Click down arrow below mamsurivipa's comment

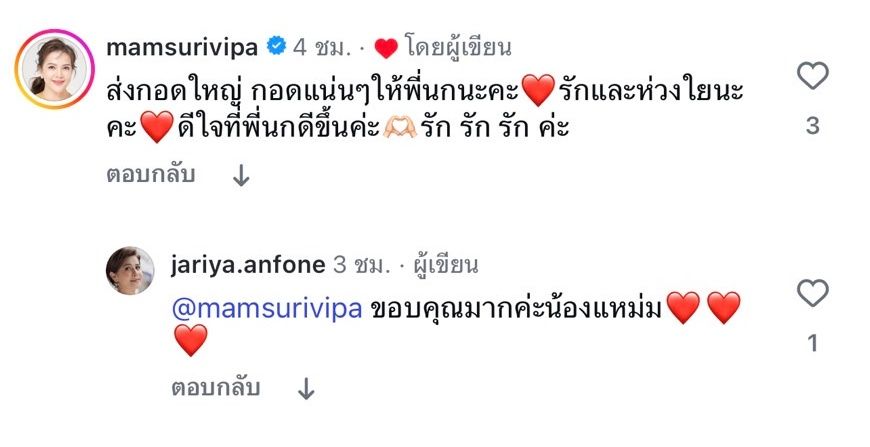[241, 176]
